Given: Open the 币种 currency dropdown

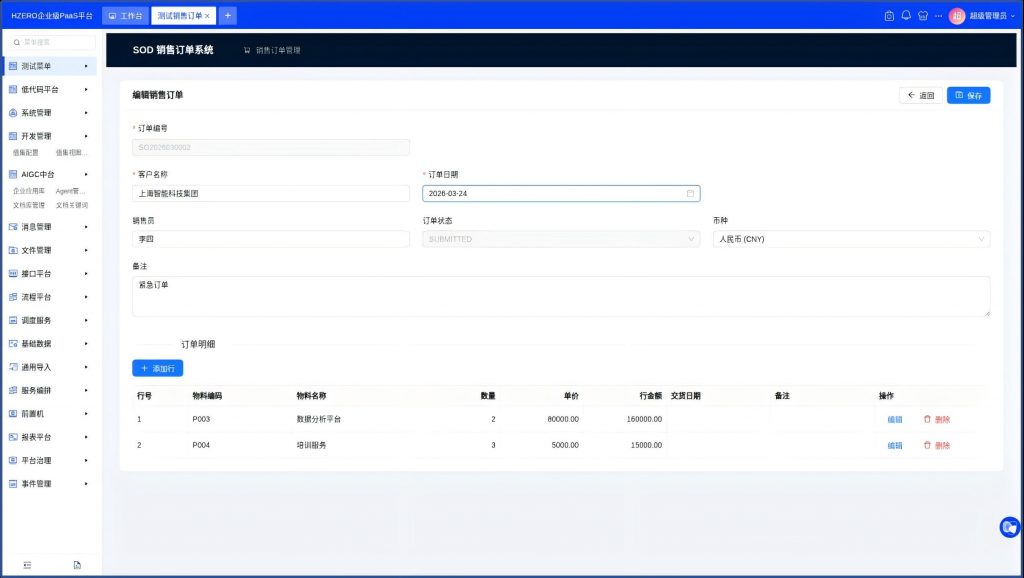Looking at the screenshot, I should (x=850, y=239).
